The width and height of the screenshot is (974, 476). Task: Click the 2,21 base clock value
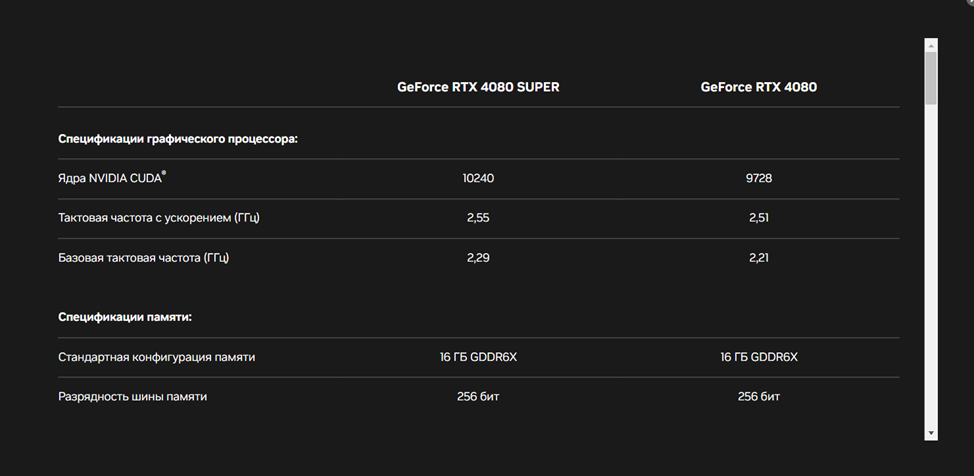click(x=758, y=257)
